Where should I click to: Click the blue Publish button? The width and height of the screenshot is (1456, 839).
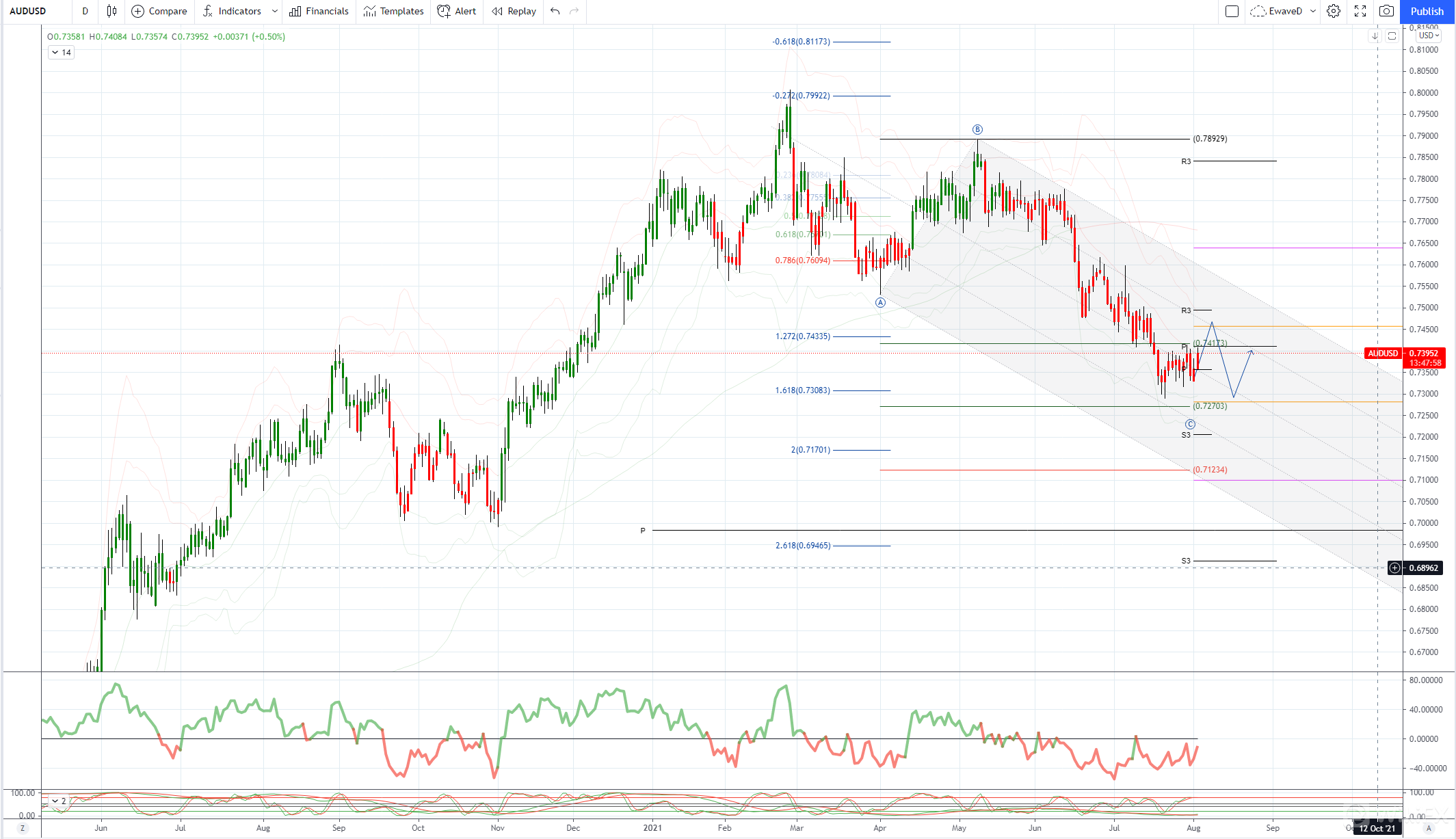[1427, 11]
